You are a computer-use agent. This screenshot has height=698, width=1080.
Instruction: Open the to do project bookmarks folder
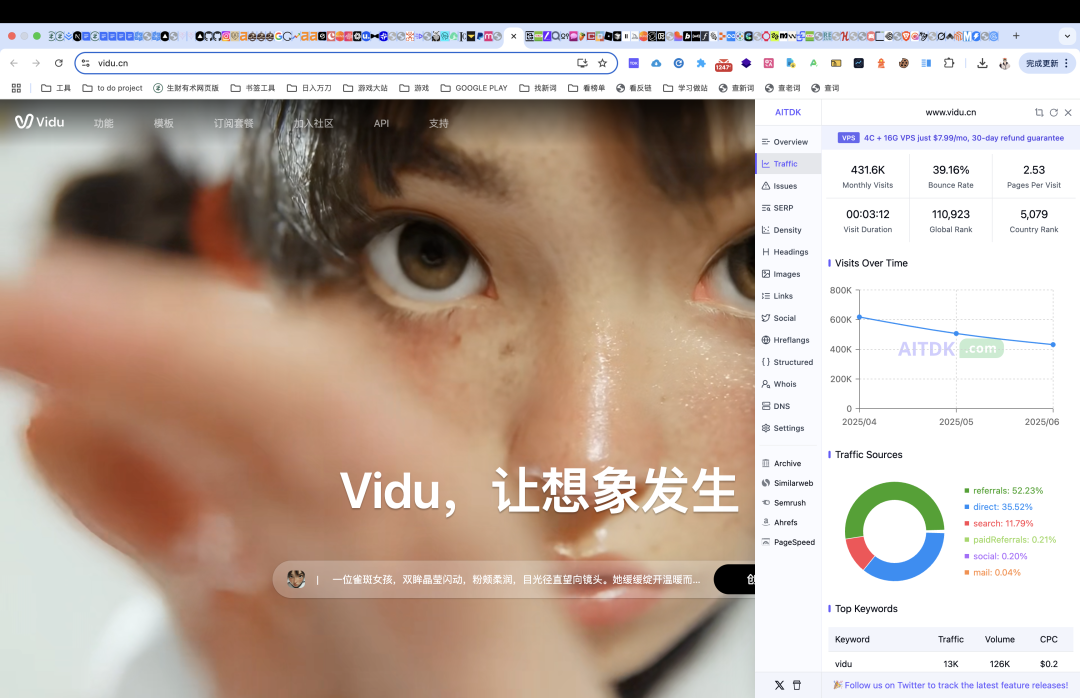[112, 88]
